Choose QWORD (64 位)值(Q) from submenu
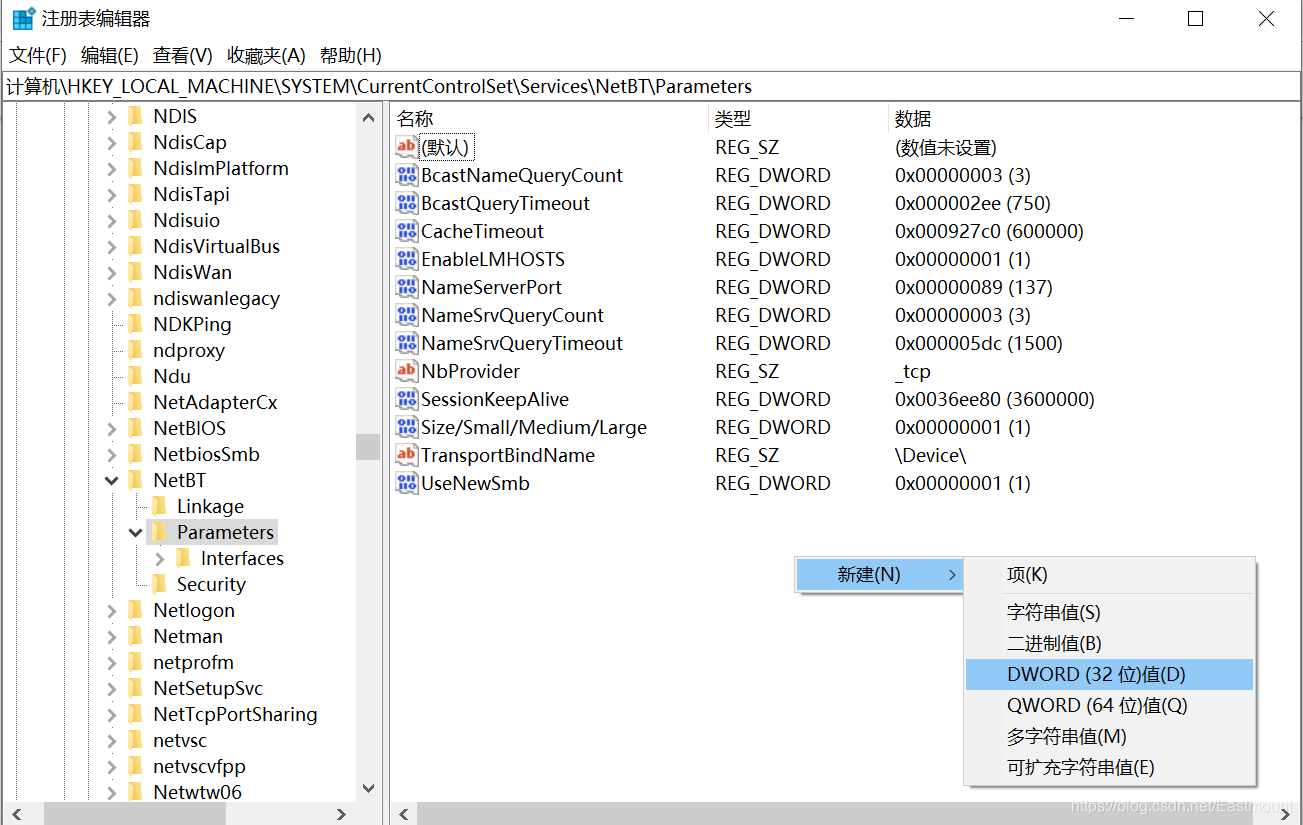This screenshot has height=825, width=1303. pyautogui.click(x=1109, y=706)
